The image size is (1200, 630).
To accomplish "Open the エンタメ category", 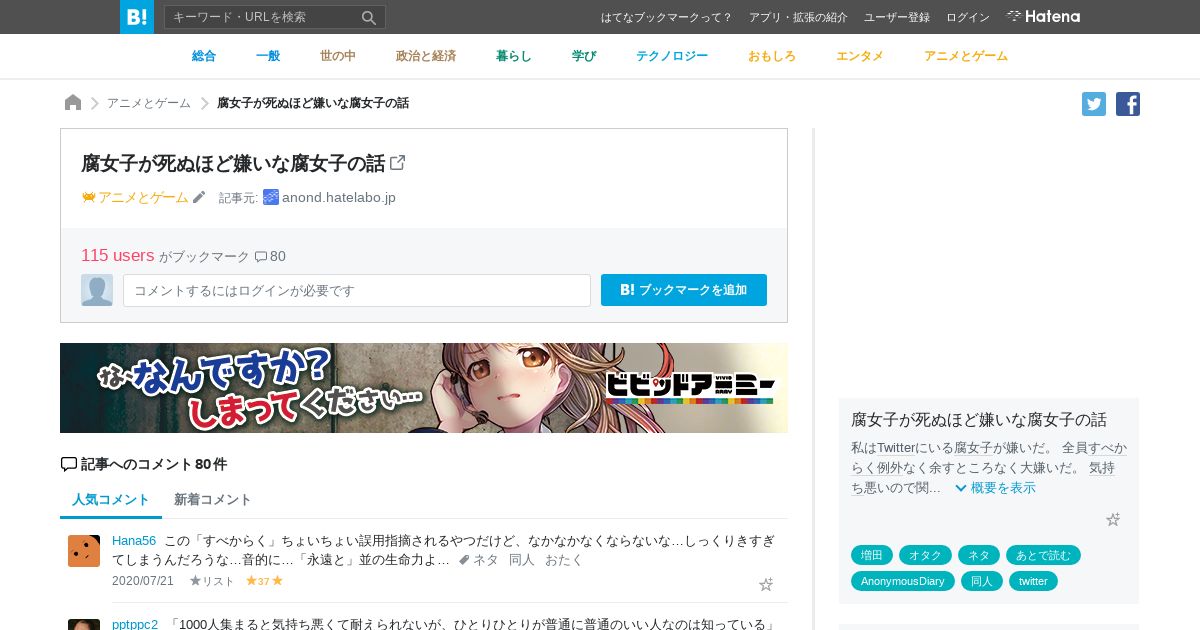I will [860, 56].
